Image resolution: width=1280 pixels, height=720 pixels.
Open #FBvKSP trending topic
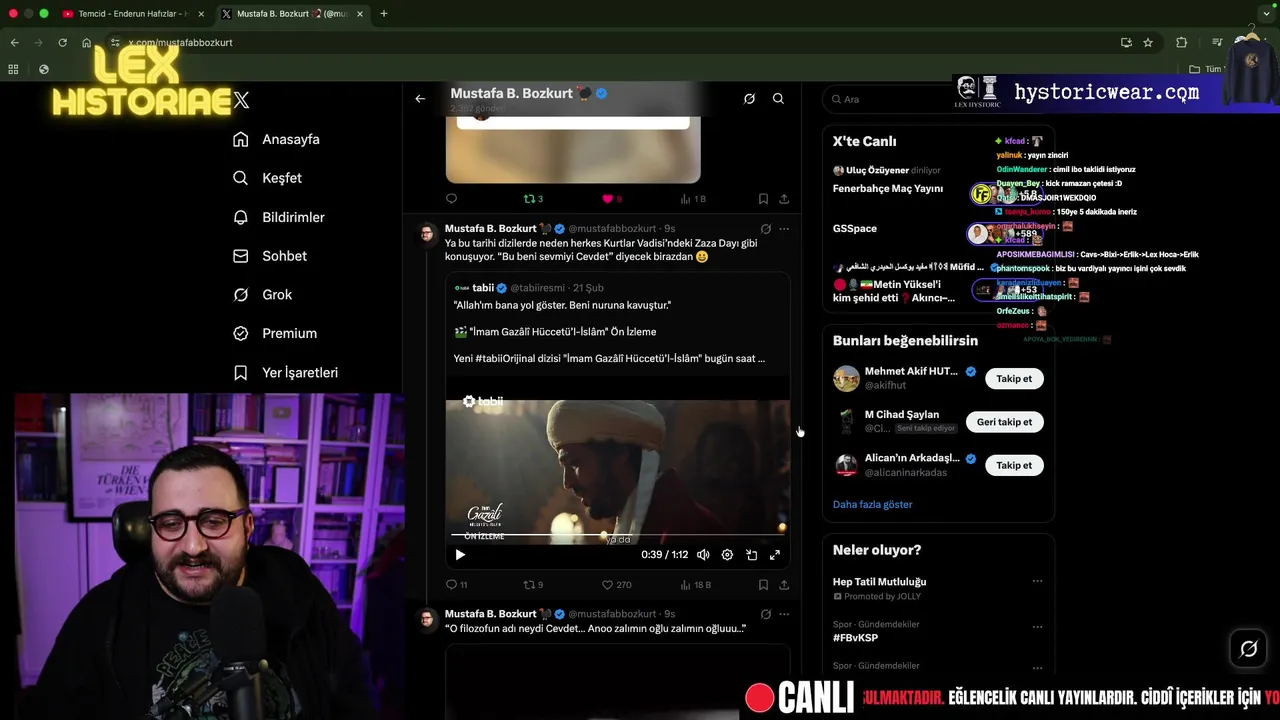pos(855,638)
